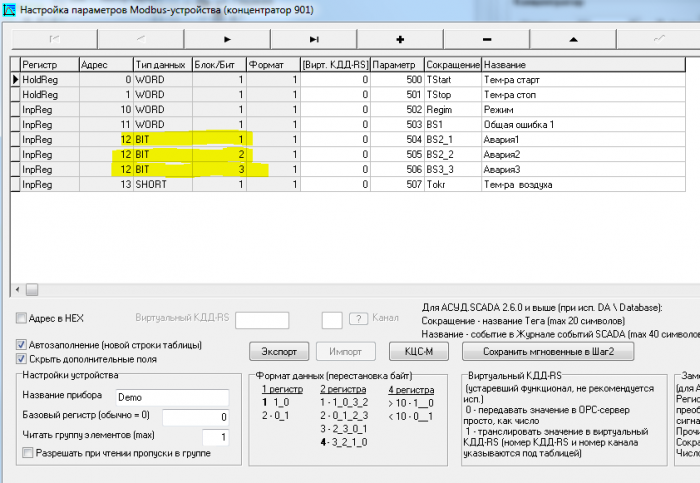The width and height of the screenshot is (700, 483).
Task: Delete row with minus navigator button
Action: pos(487,39)
